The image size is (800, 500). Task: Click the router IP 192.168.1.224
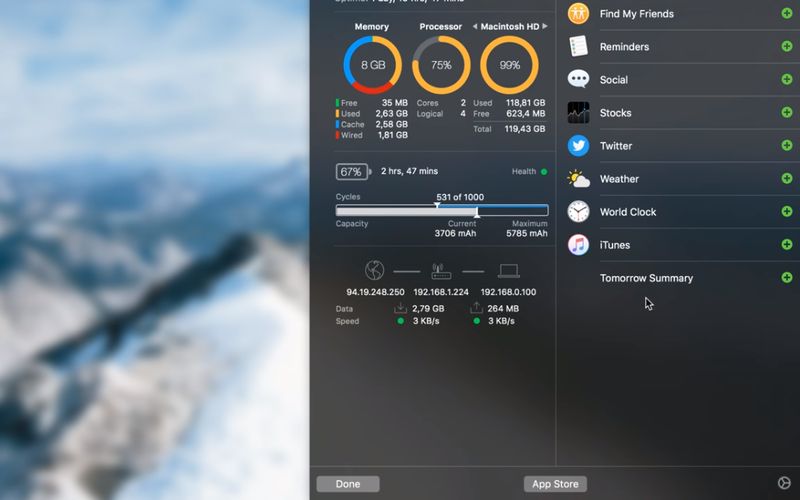441,292
